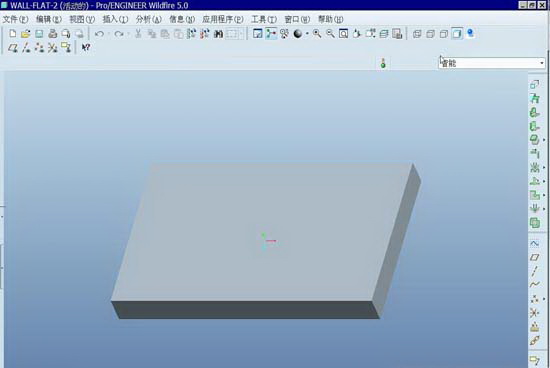
Task: Click the Zoom Out magnifier
Action: click(x=330, y=34)
